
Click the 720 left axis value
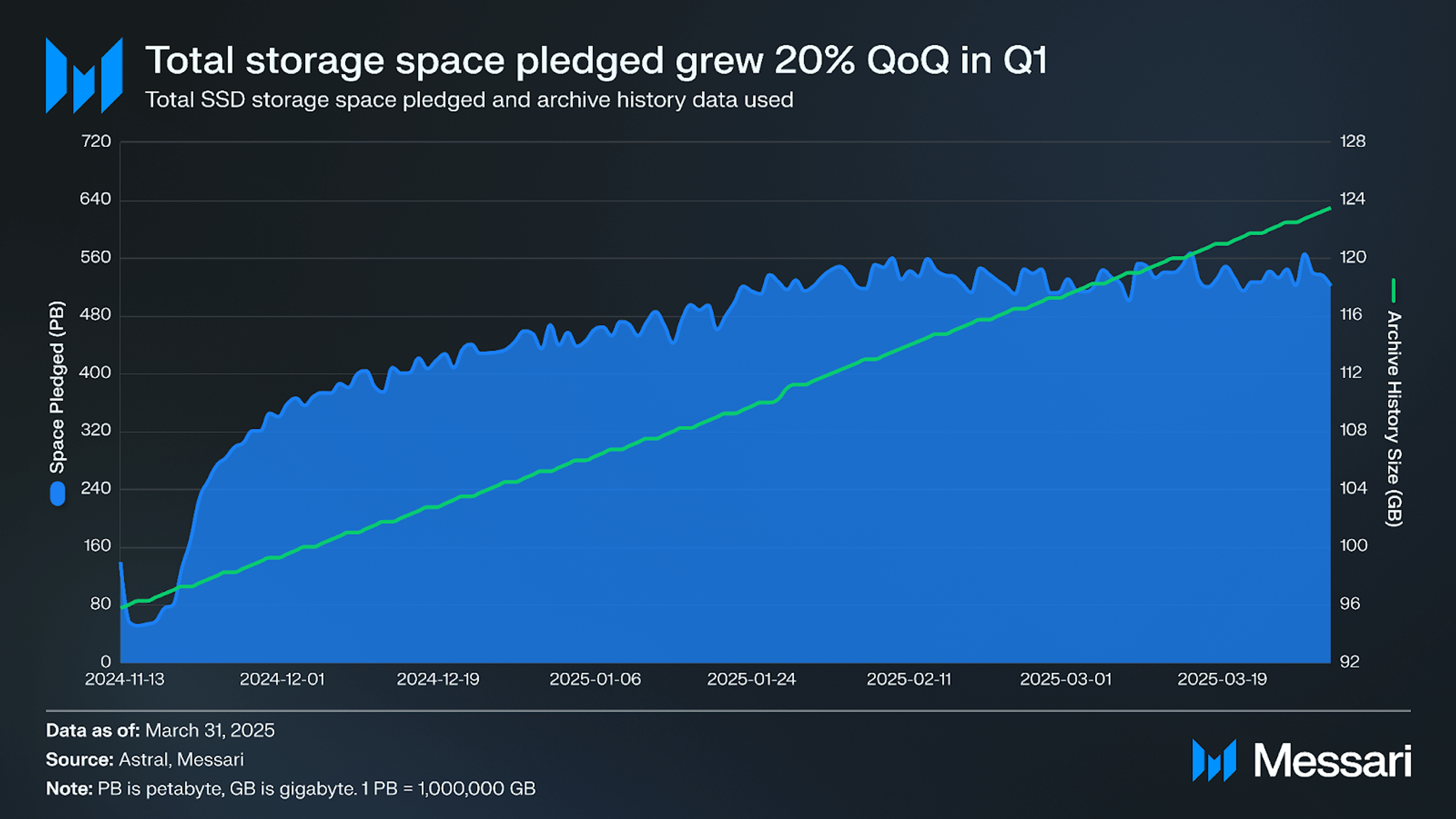(96, 141)
